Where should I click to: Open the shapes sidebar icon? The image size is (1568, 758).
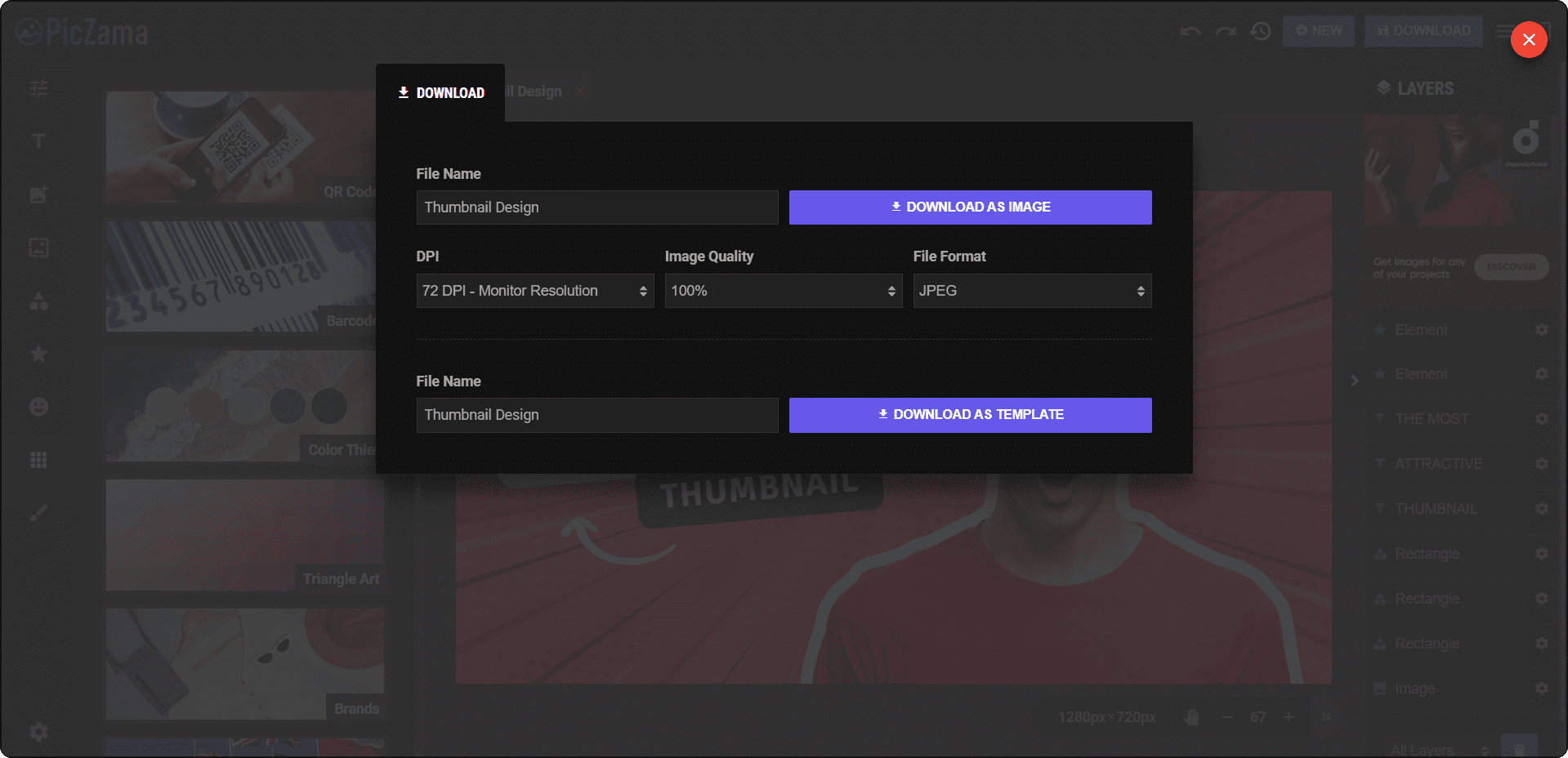[x=38, y=301]
